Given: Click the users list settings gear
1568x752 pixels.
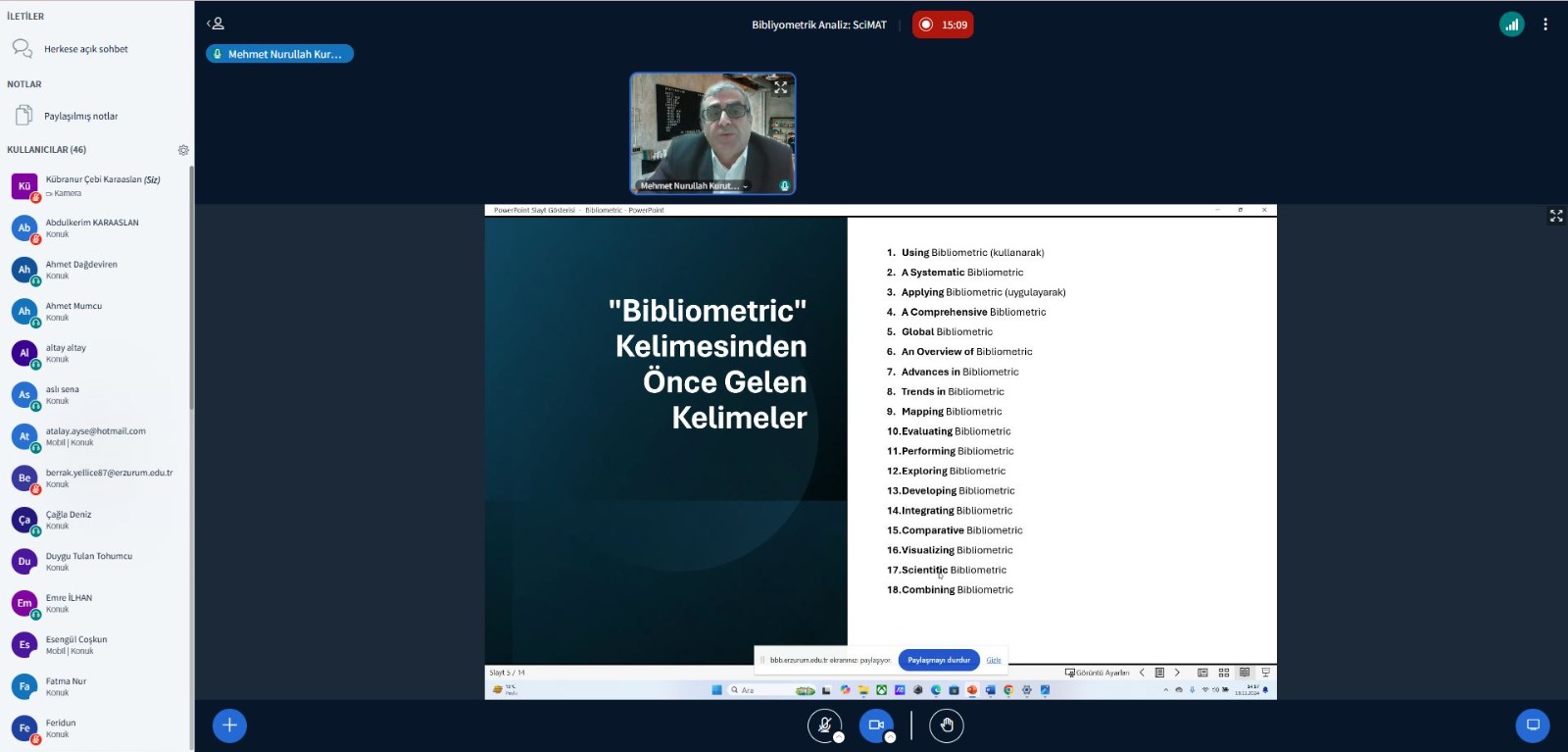Looking at the screenshot, I should (x=183, y=150).
